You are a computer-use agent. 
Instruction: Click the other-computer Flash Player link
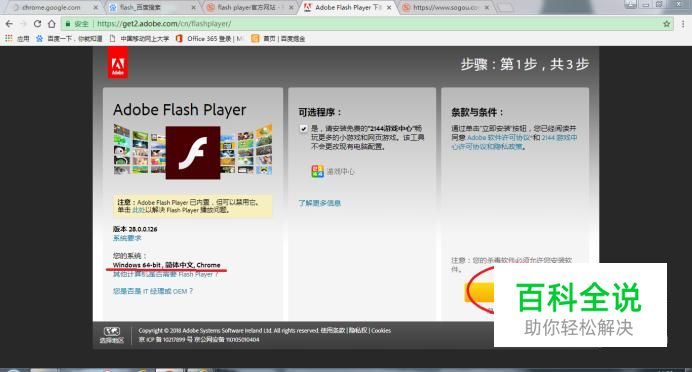click(x=166, y=274)
